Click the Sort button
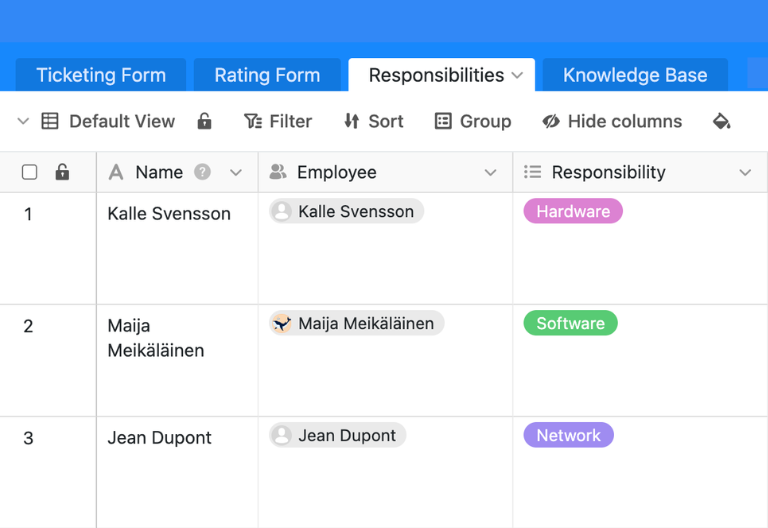Image resolution: width=768 pixels, height=528 pixels. [373, 121]
